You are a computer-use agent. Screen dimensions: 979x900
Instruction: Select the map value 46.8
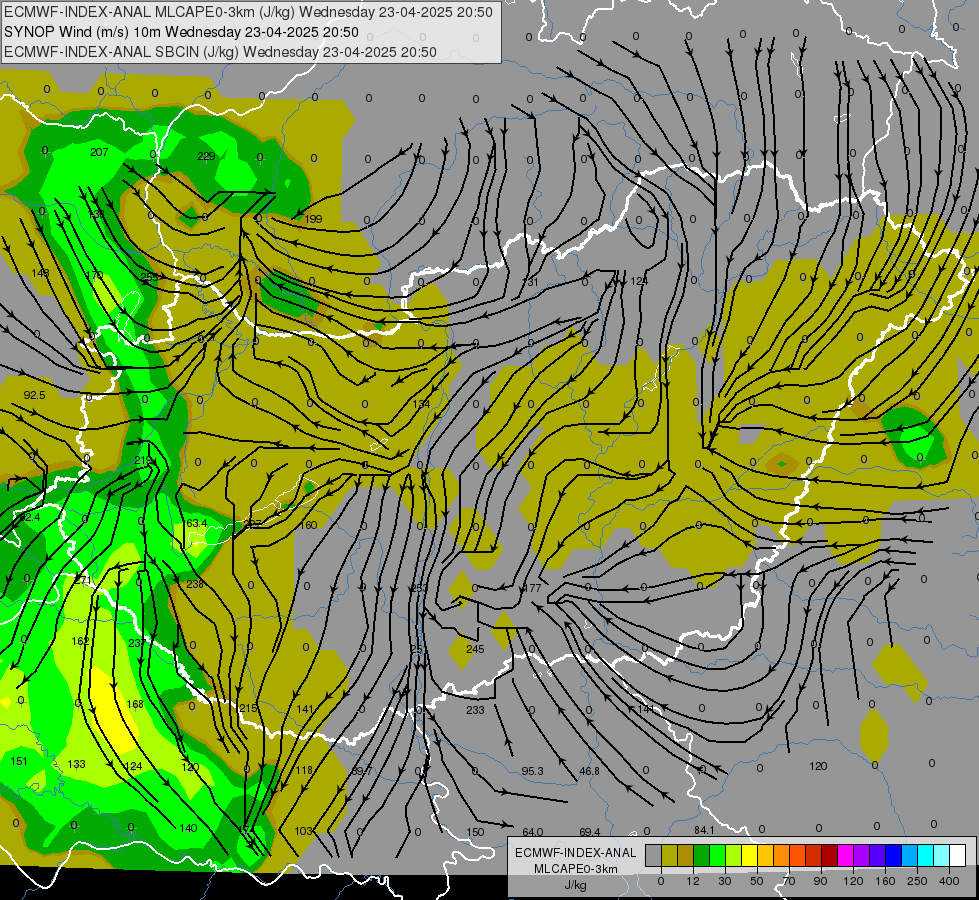pos(589,771)
